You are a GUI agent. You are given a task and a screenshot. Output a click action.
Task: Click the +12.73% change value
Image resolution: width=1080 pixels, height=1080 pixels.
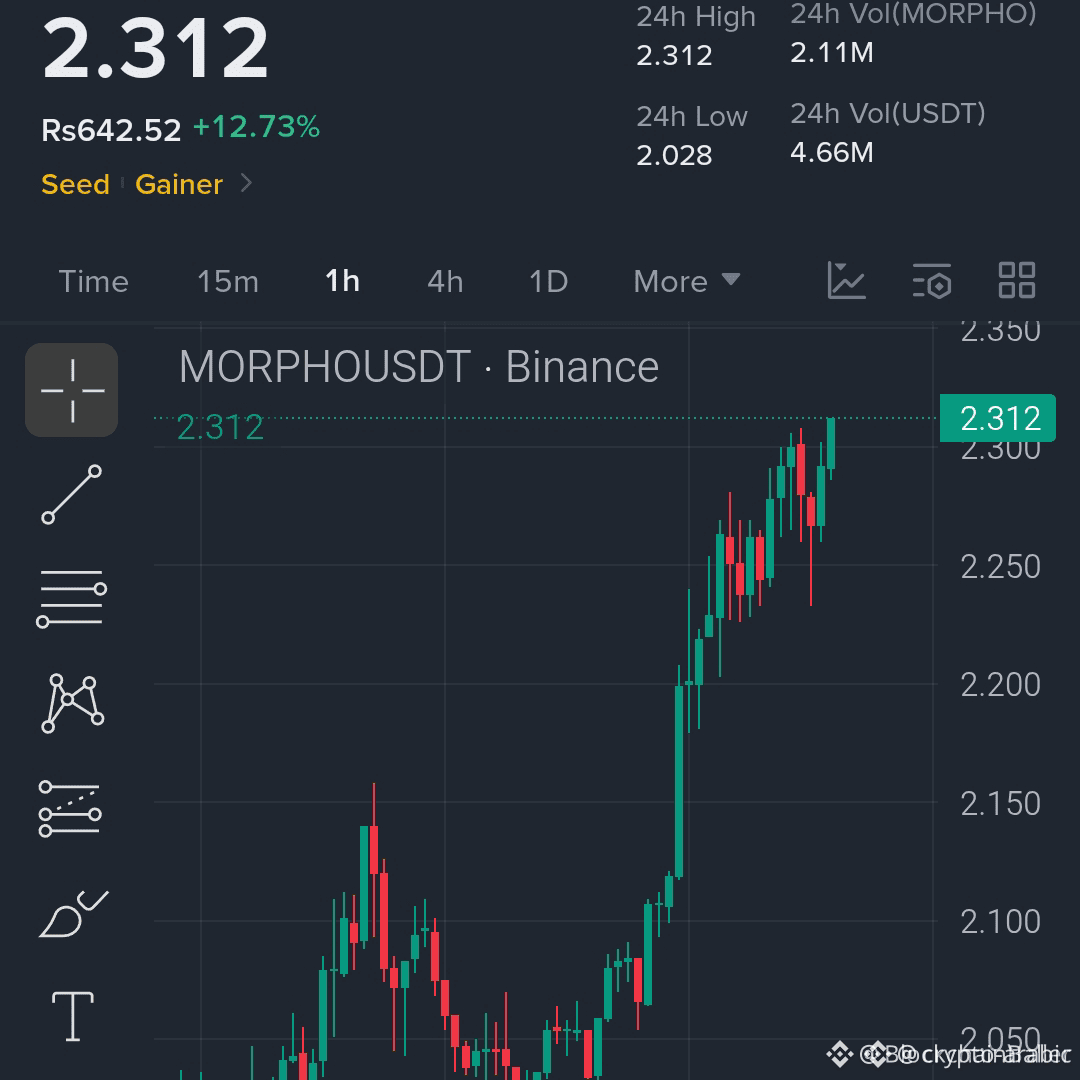coord(256,127)
